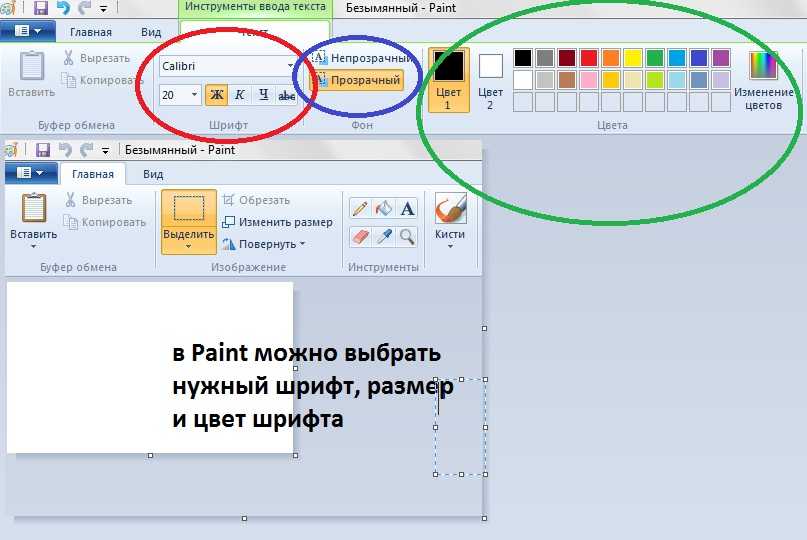Open Главная tab in lower window

click(x=93, y=174)
